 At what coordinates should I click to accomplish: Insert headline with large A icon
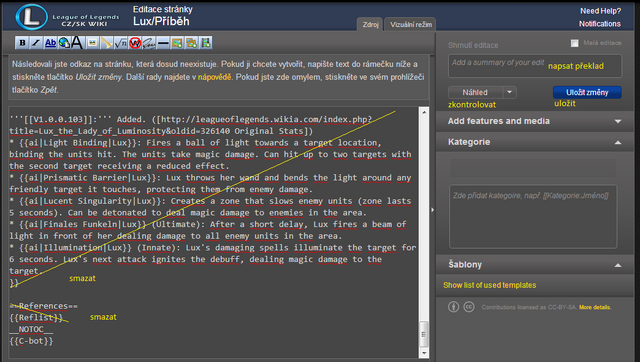coord(77,43)
